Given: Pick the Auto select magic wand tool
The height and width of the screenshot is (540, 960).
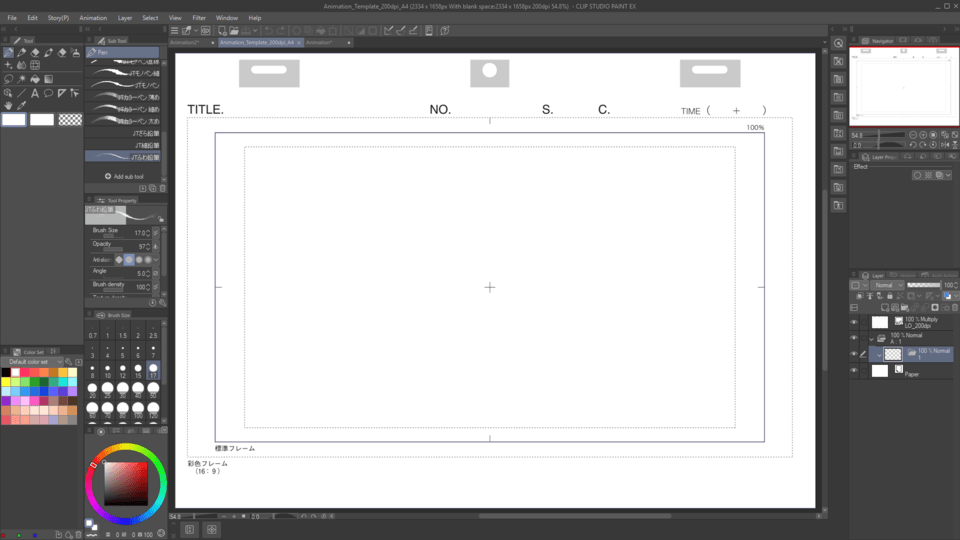Looking at the screenshot, I should pos(21,79).
